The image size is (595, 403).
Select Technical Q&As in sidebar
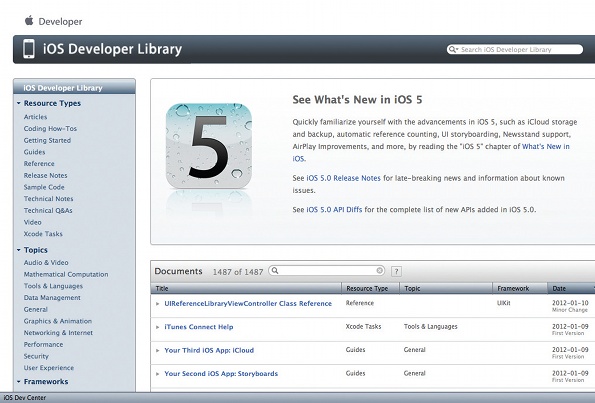coord(48,211)
